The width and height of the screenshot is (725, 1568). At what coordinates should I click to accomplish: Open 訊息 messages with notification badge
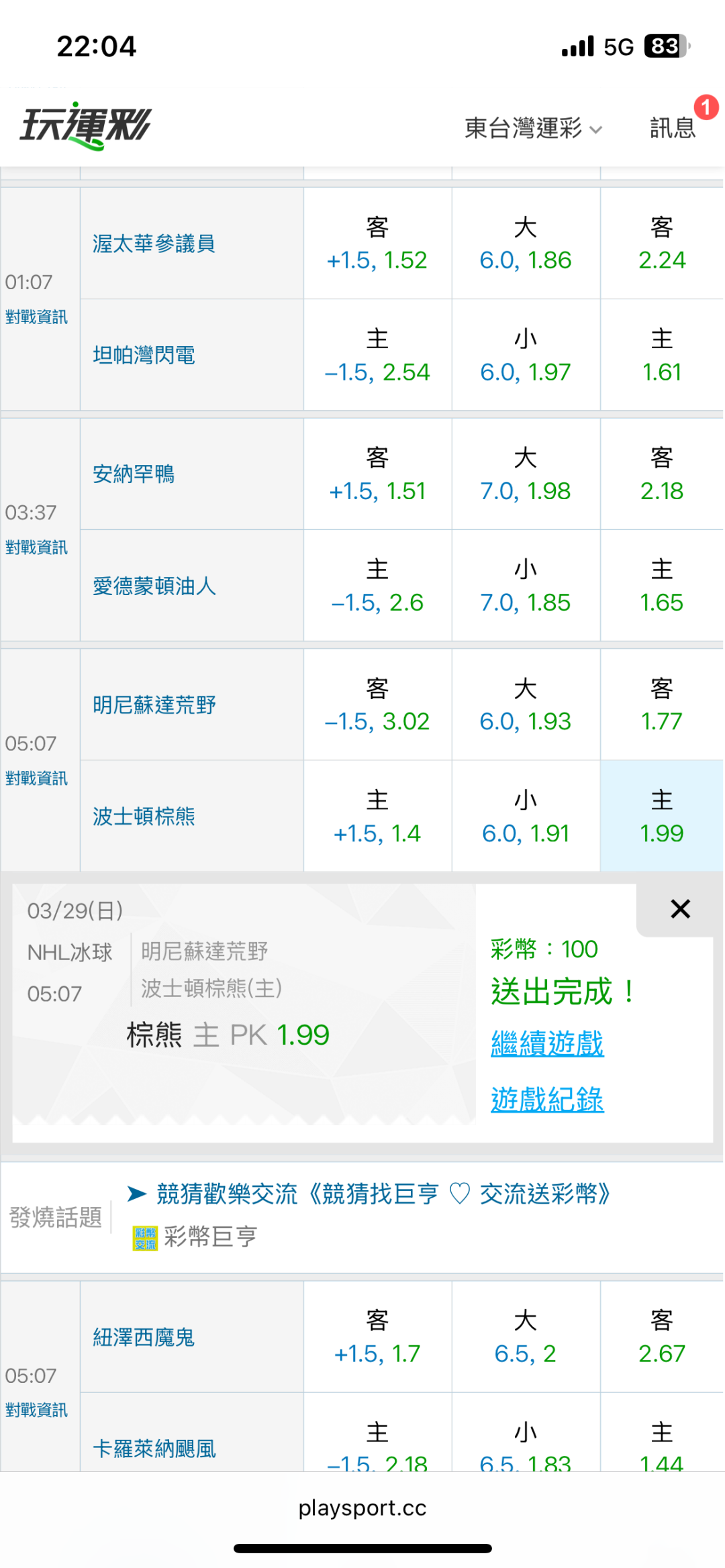673,127
